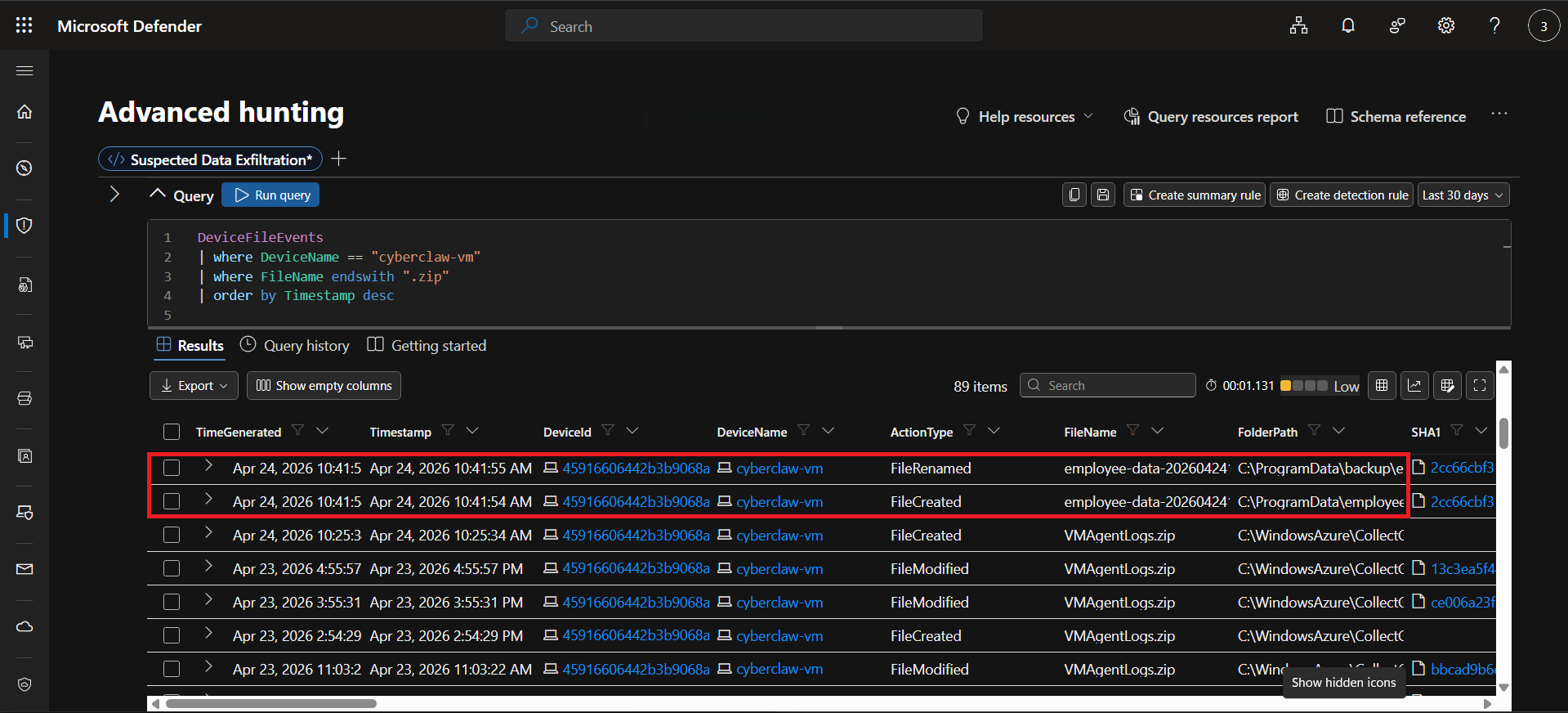1568x713 pixels.
Task: Run the query
Action: coord(270,195)
